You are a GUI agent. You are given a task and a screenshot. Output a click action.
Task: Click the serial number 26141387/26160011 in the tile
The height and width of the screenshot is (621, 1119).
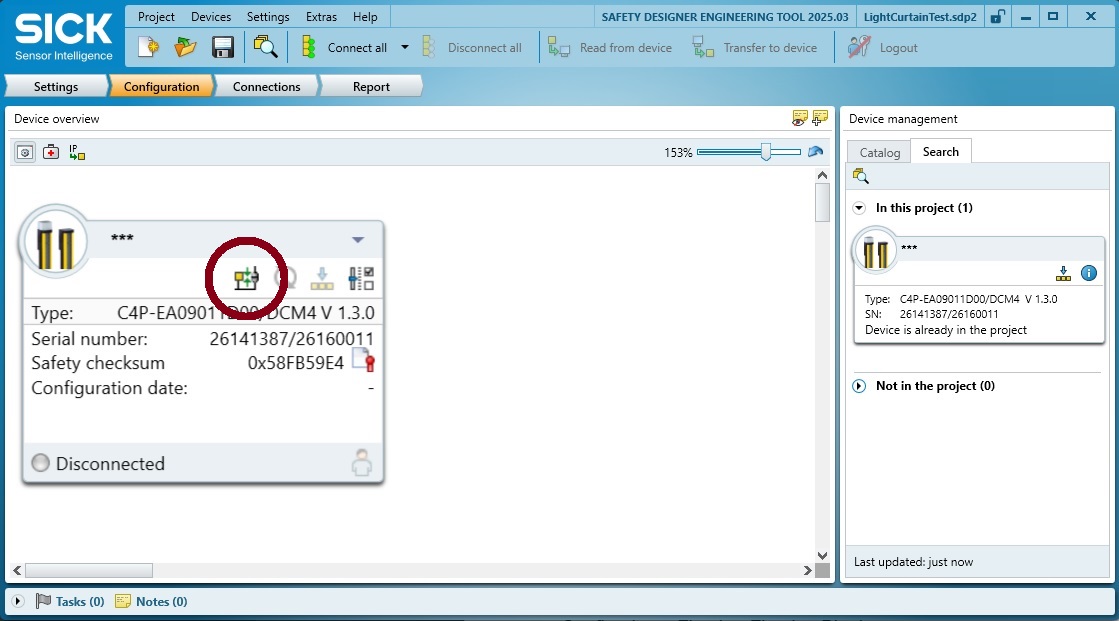tap(291, 338)
